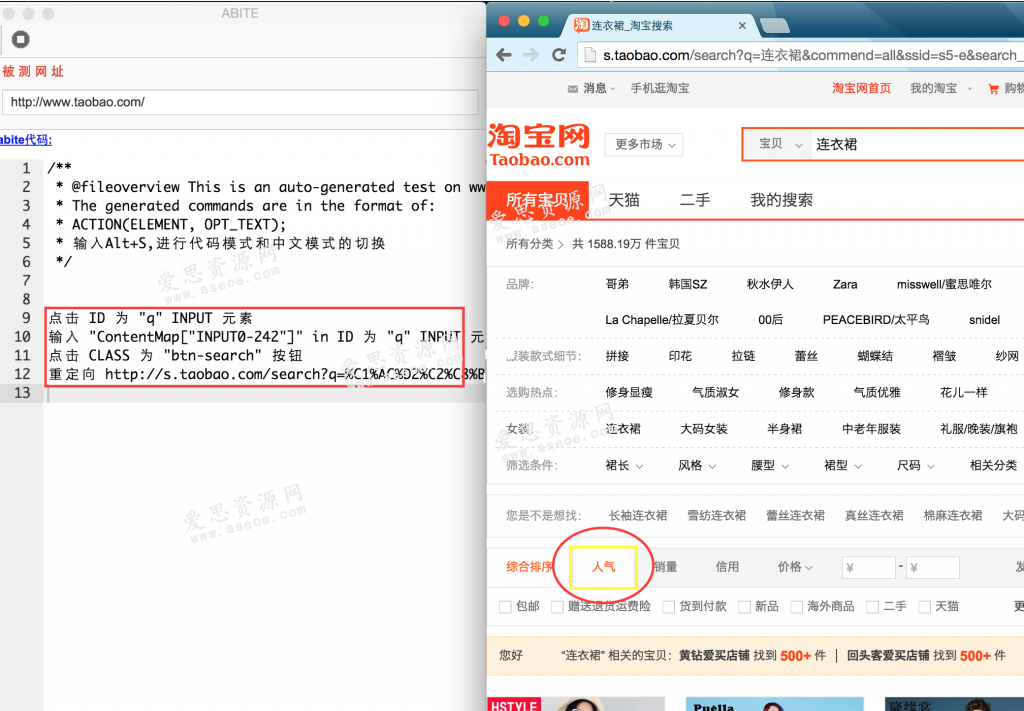
Task: Click the 淘宝网首页 homepage link
Action: 861,88
